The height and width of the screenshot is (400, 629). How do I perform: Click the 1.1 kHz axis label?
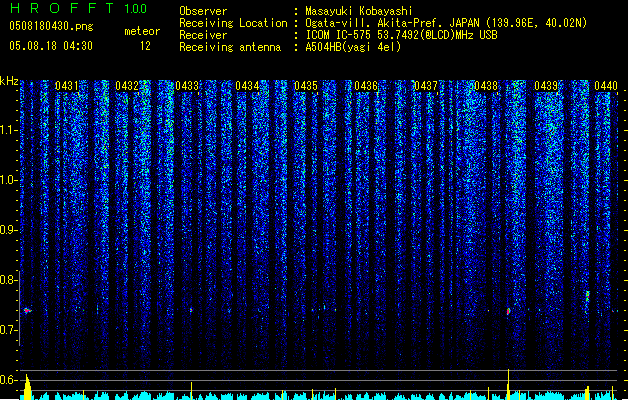8,130
